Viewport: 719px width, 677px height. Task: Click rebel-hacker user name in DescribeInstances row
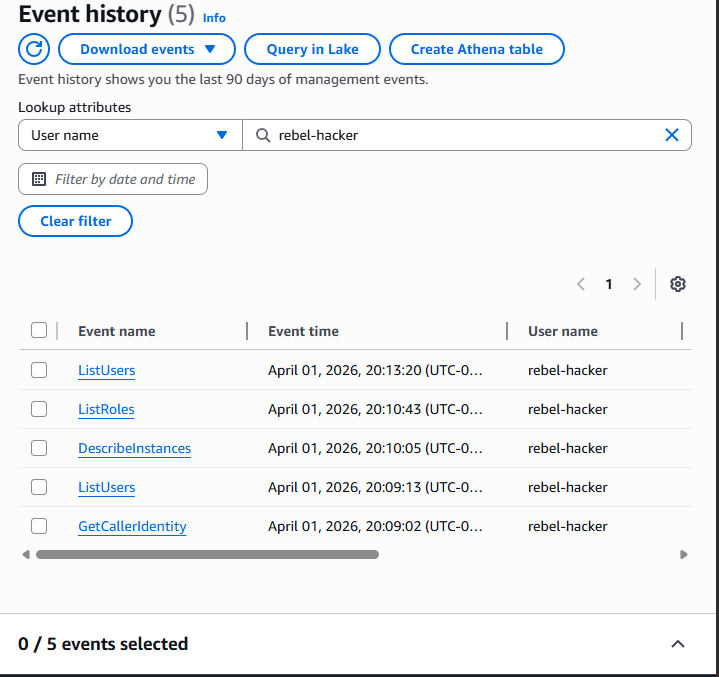pyautogui.click(x=568, y=448)
